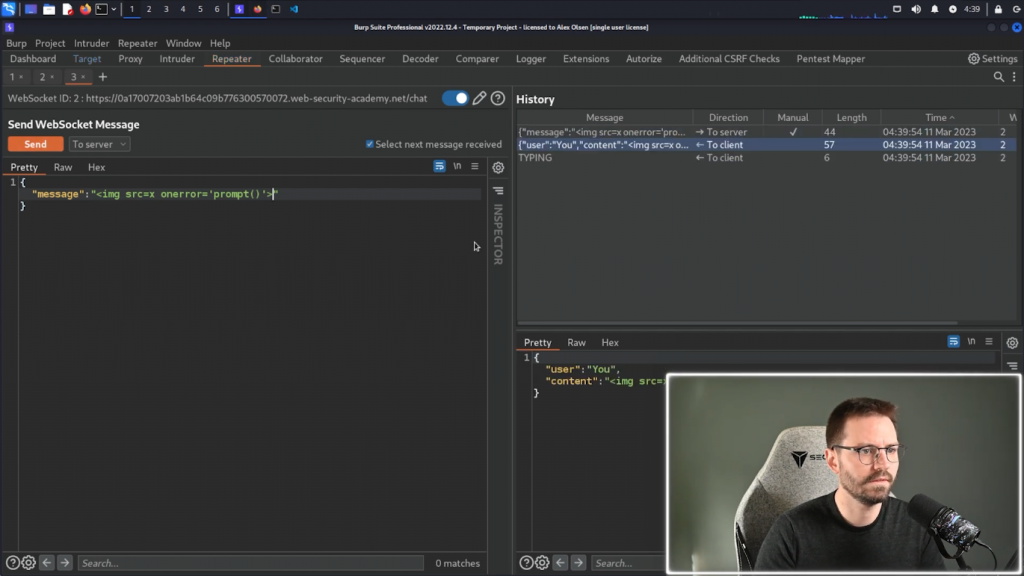
Task: Click the left editor Search field
Action: tap(250, 563)
